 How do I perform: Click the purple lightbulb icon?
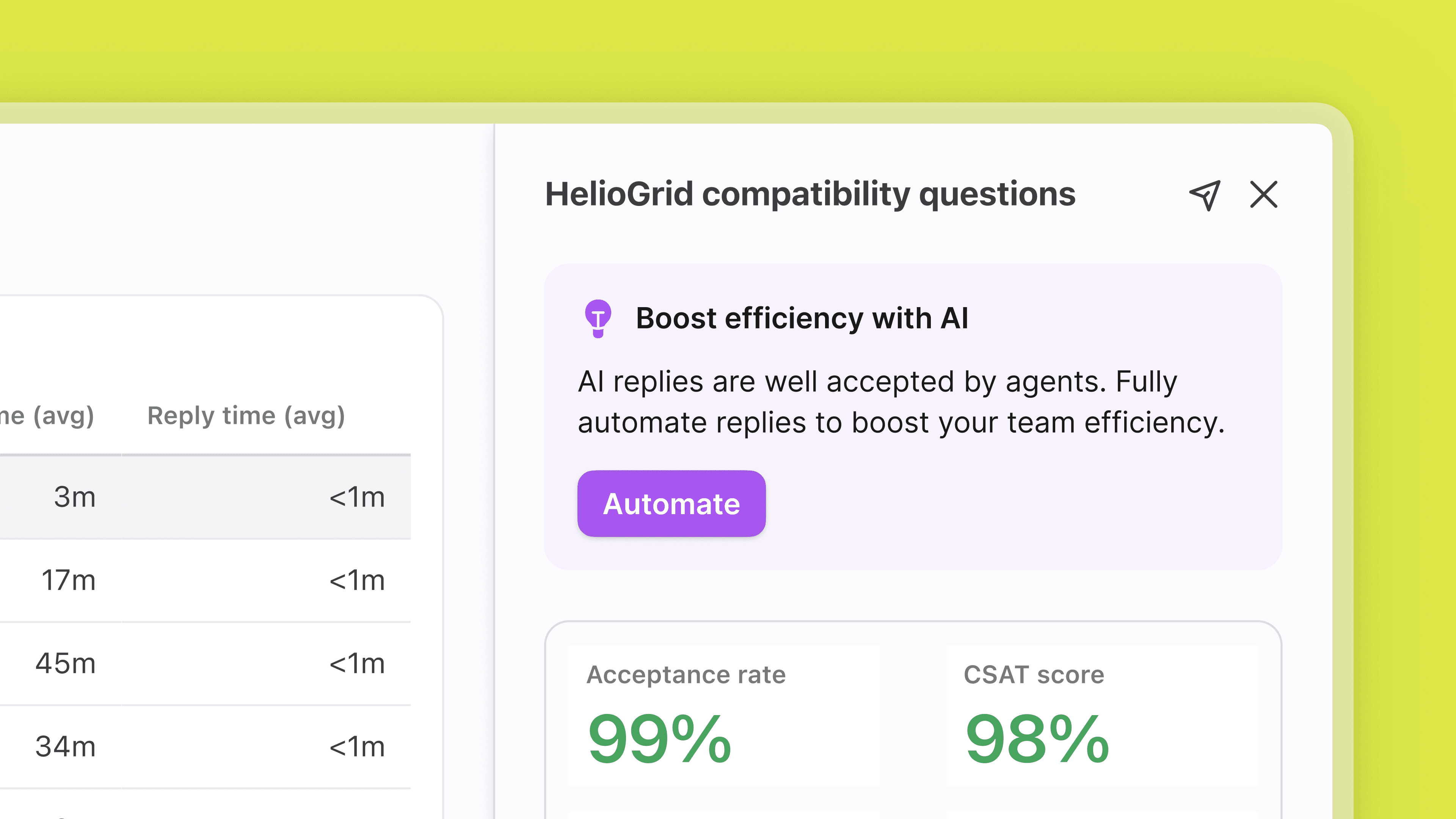[x=598, y=318]
